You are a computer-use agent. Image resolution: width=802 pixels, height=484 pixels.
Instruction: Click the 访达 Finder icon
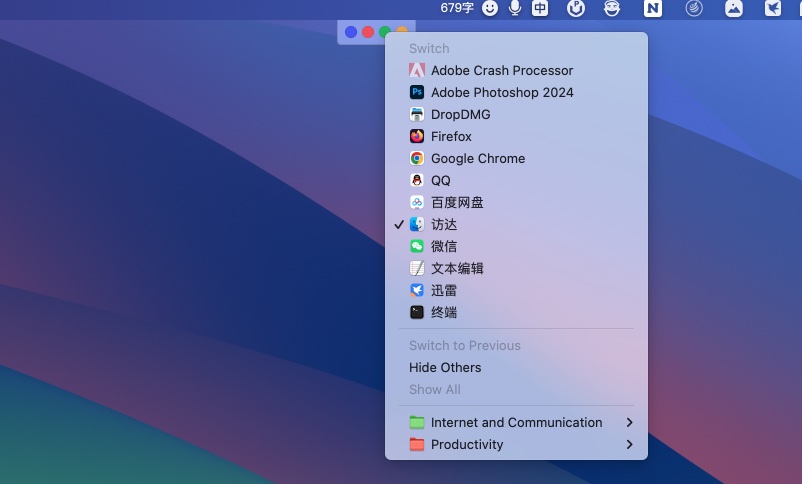(417, 224)
